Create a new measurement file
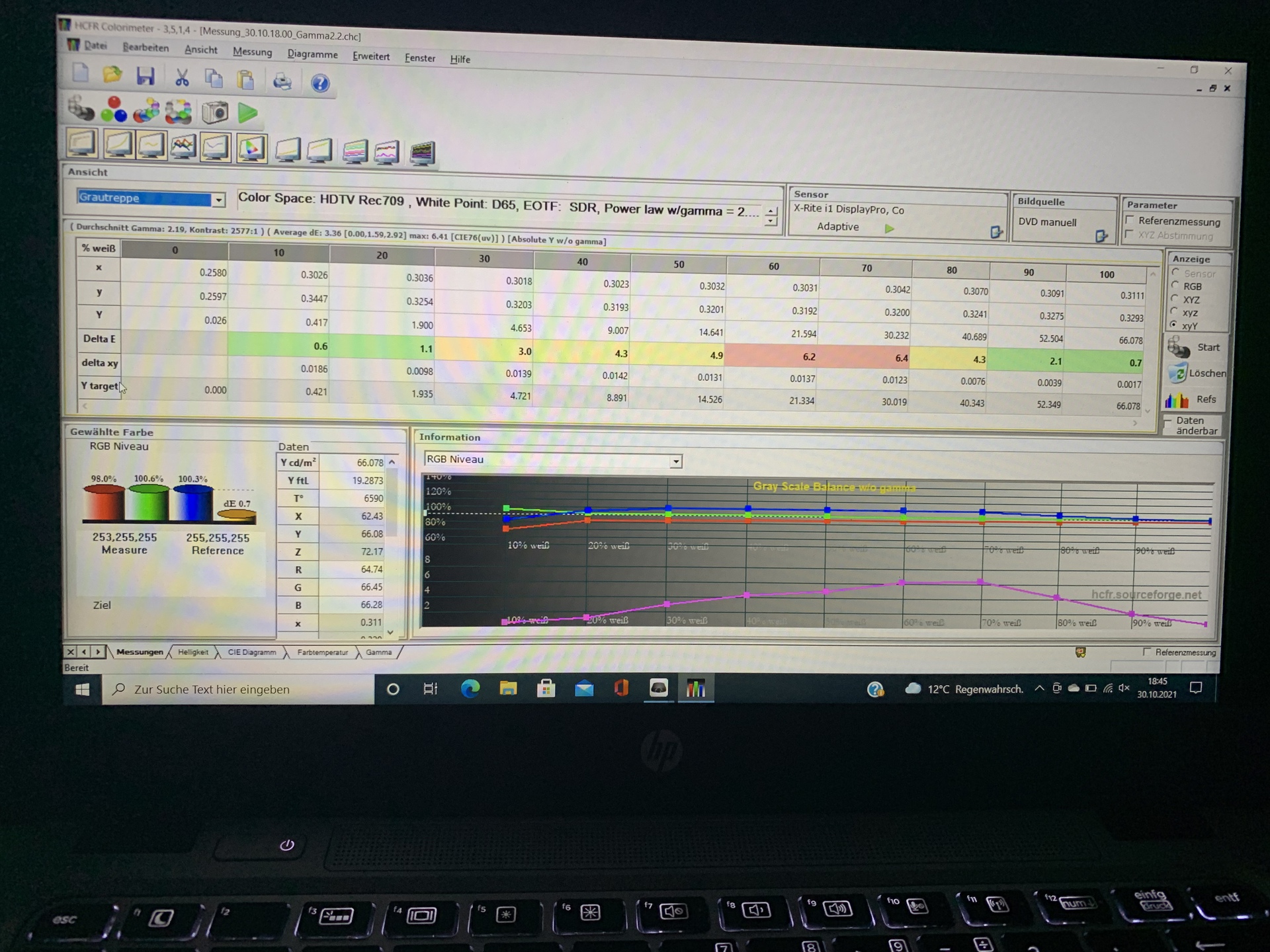The height and width of the screenshot is (952, 1270). tap(81, 73)
